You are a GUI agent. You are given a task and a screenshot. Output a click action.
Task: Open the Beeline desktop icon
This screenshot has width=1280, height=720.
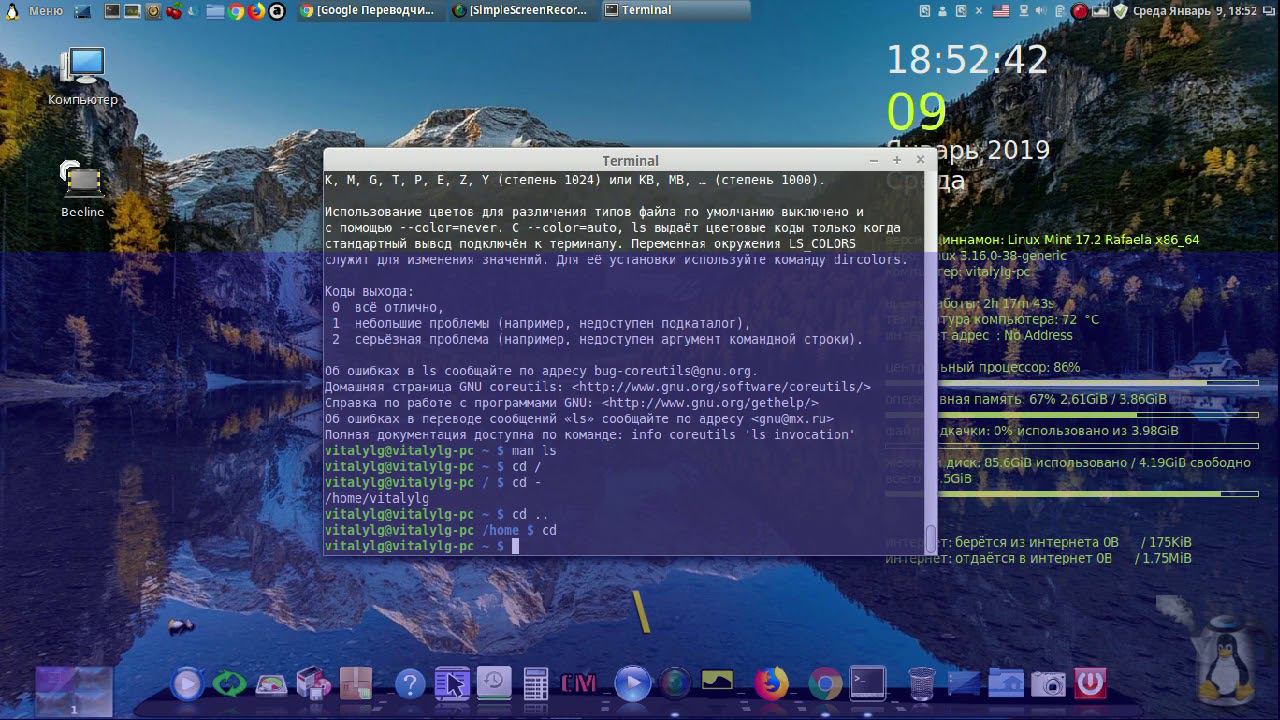(x=82, y=189)
